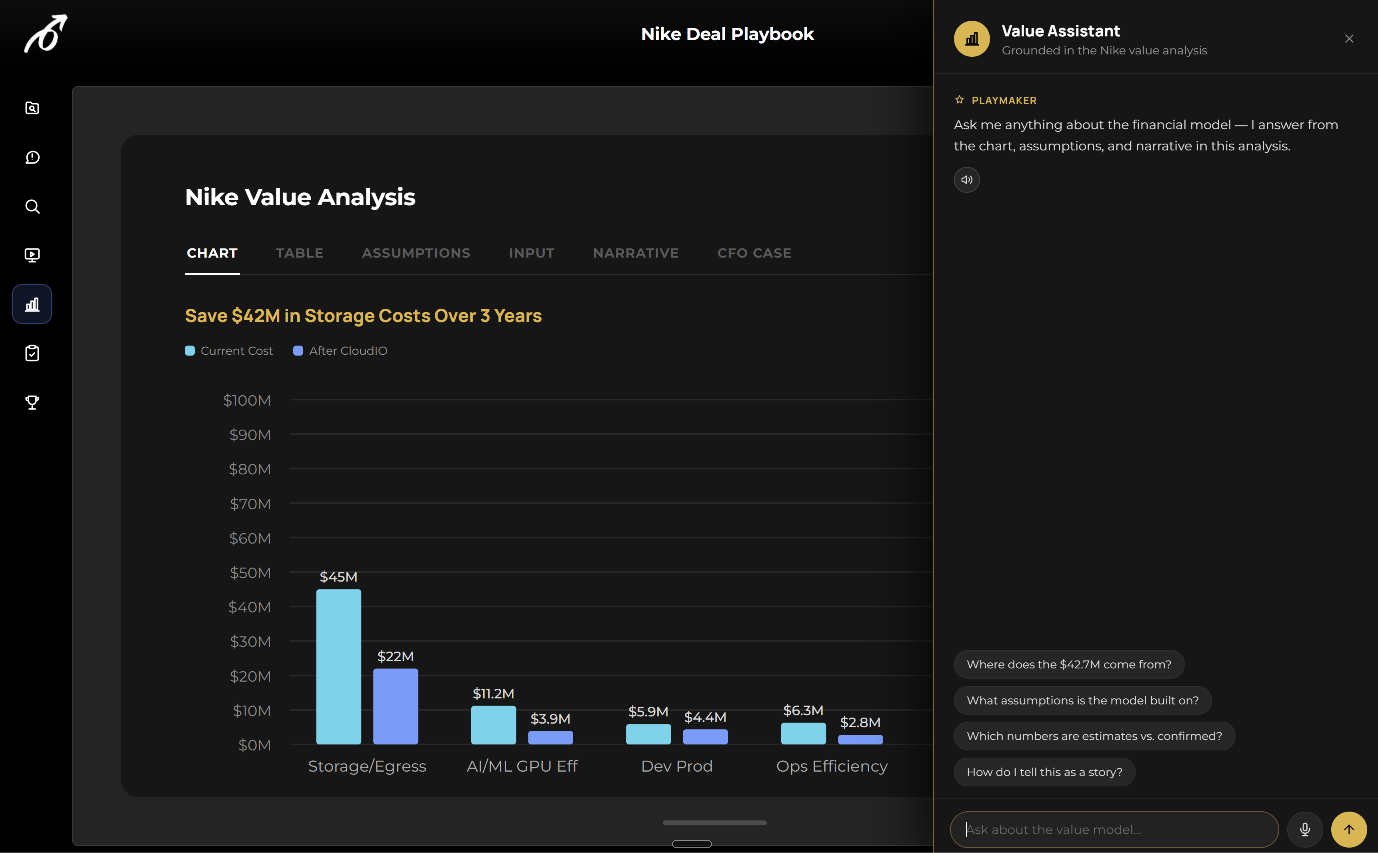
Task: Open the CFO CASE tab
Action: tap(754, 253)
